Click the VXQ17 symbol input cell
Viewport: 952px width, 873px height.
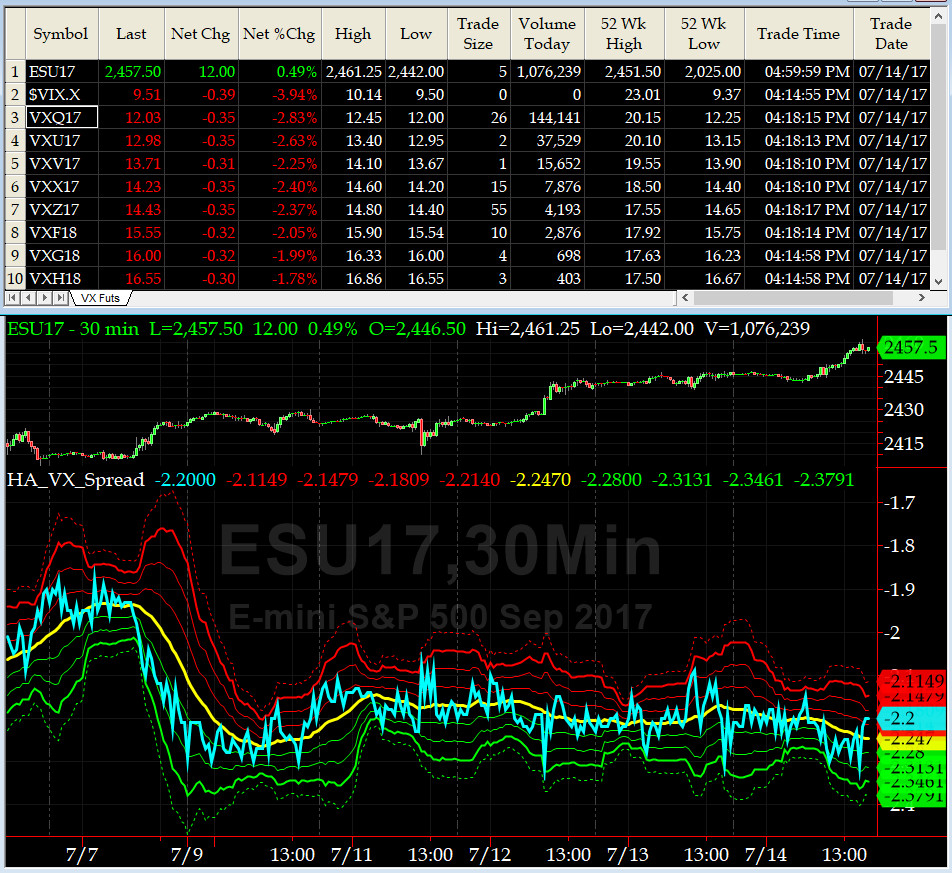click(x=62, y=118)
